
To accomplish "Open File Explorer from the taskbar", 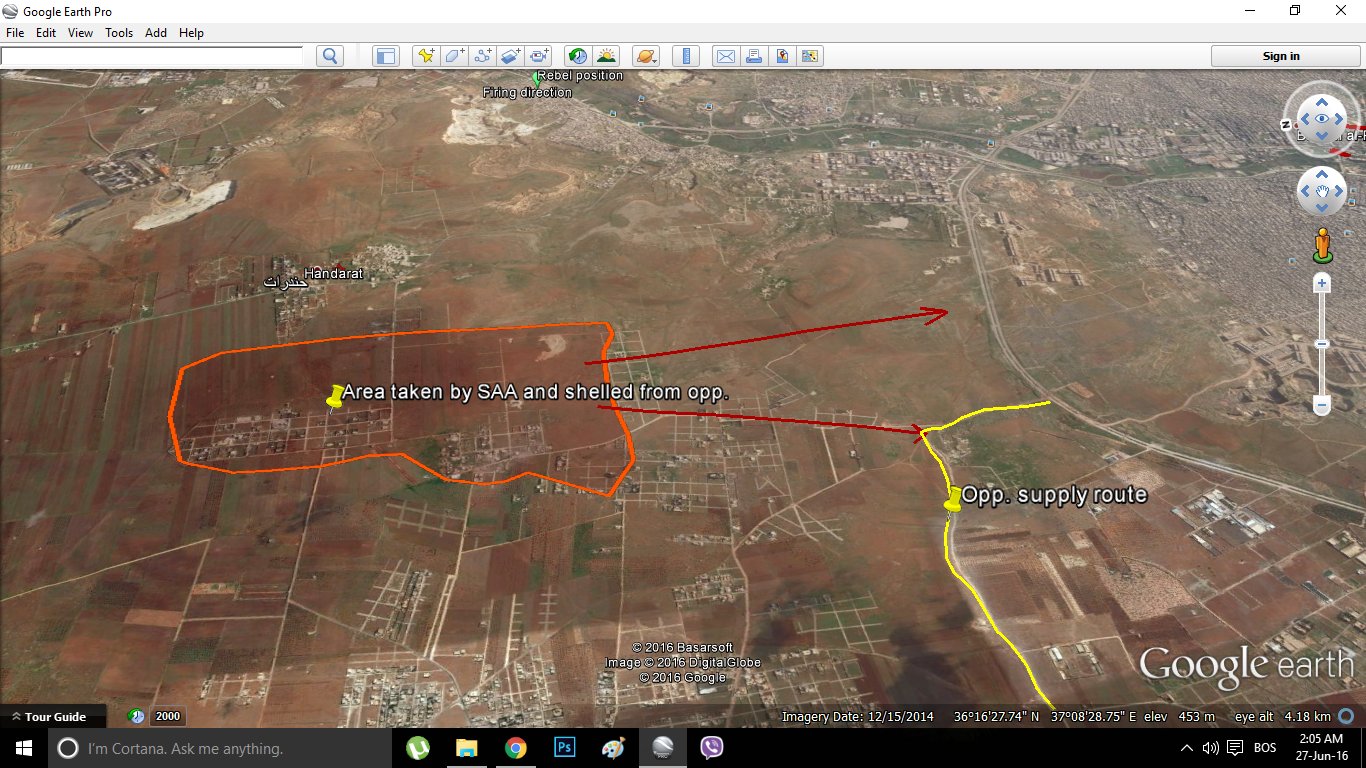I will tap(467, 748).
